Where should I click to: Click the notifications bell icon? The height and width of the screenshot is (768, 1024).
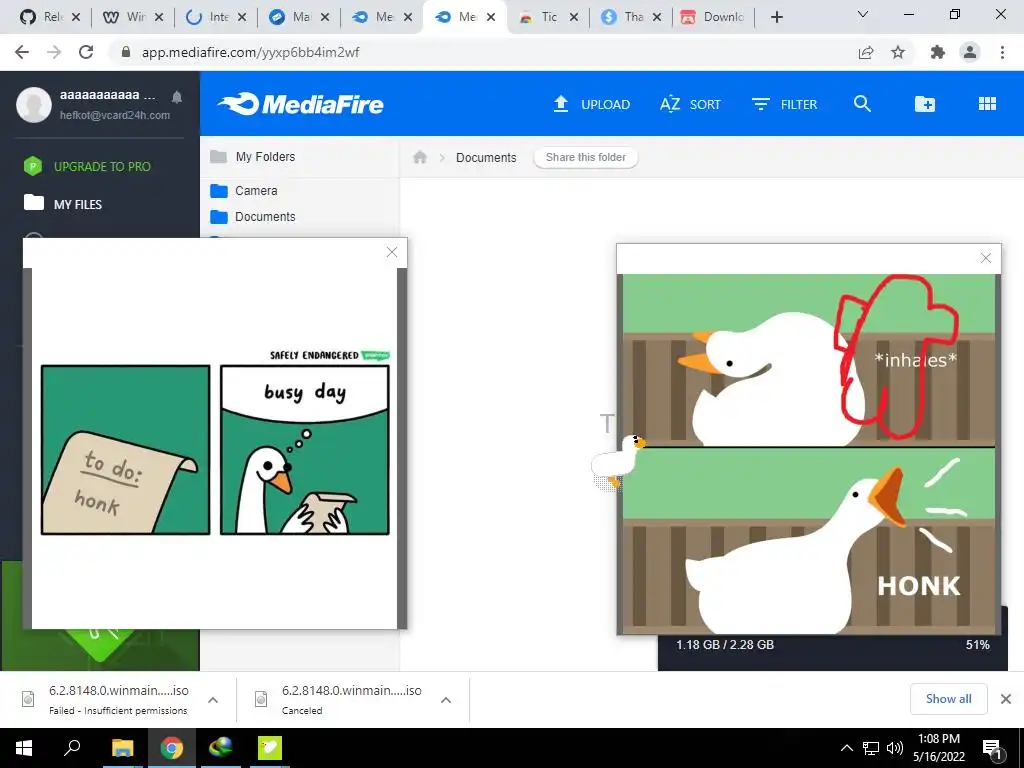(176, 97)
